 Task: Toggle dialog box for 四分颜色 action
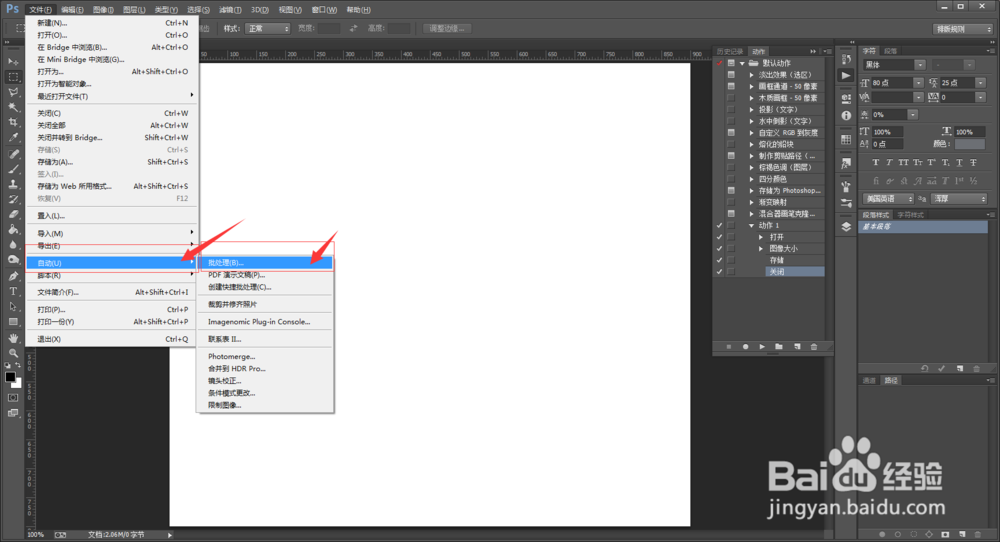click(732, 179)
